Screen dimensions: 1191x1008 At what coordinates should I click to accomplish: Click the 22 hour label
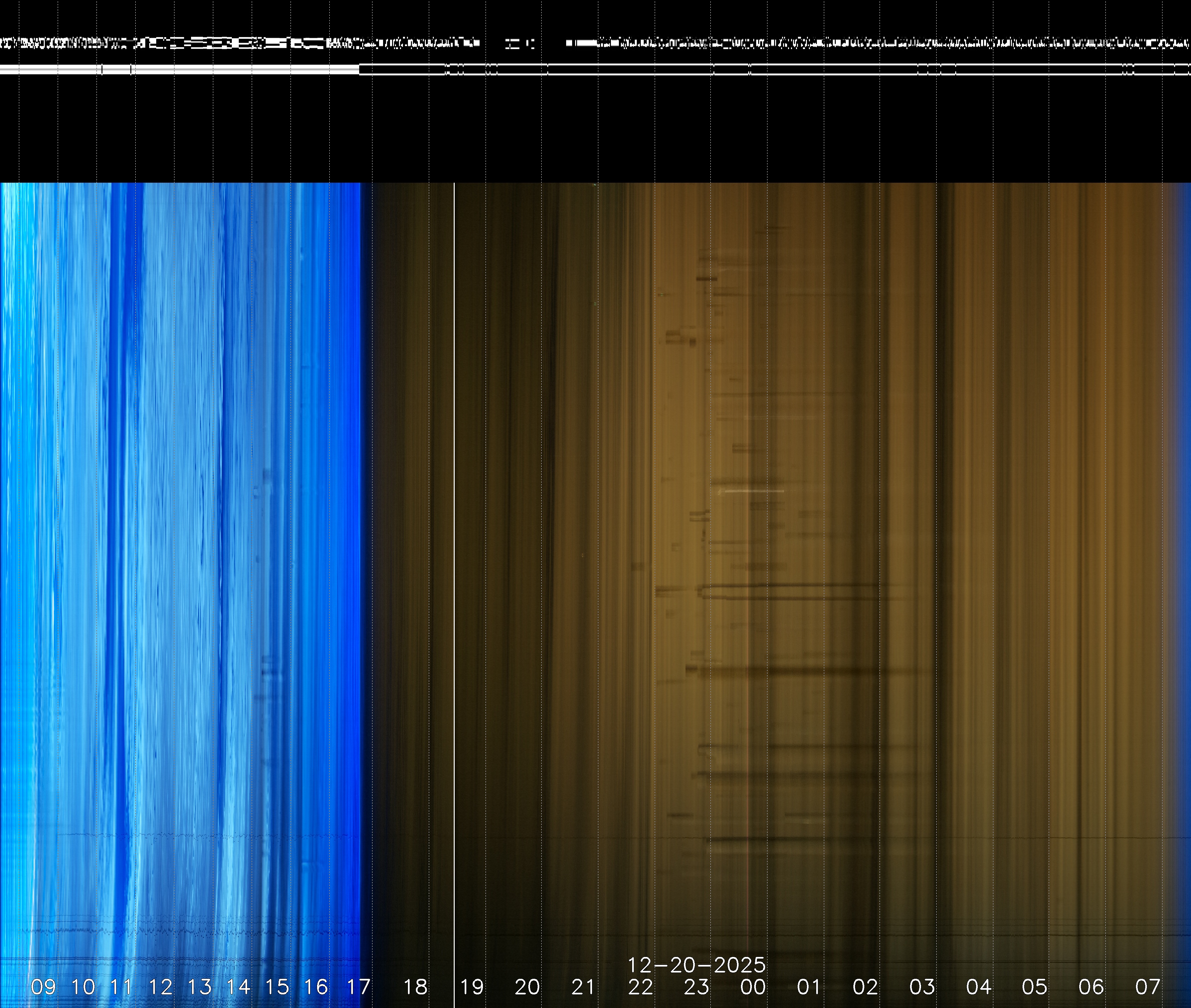pos(640,986)
